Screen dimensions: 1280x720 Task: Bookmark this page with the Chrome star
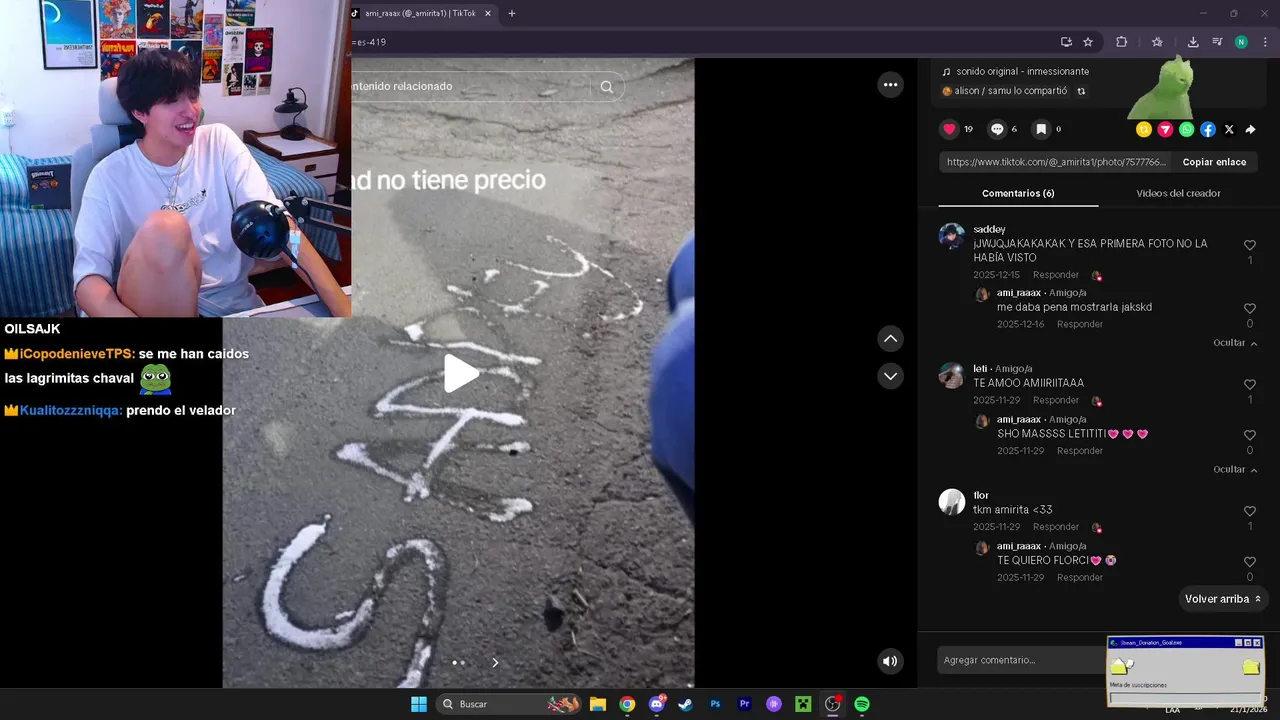[1088, 42]
